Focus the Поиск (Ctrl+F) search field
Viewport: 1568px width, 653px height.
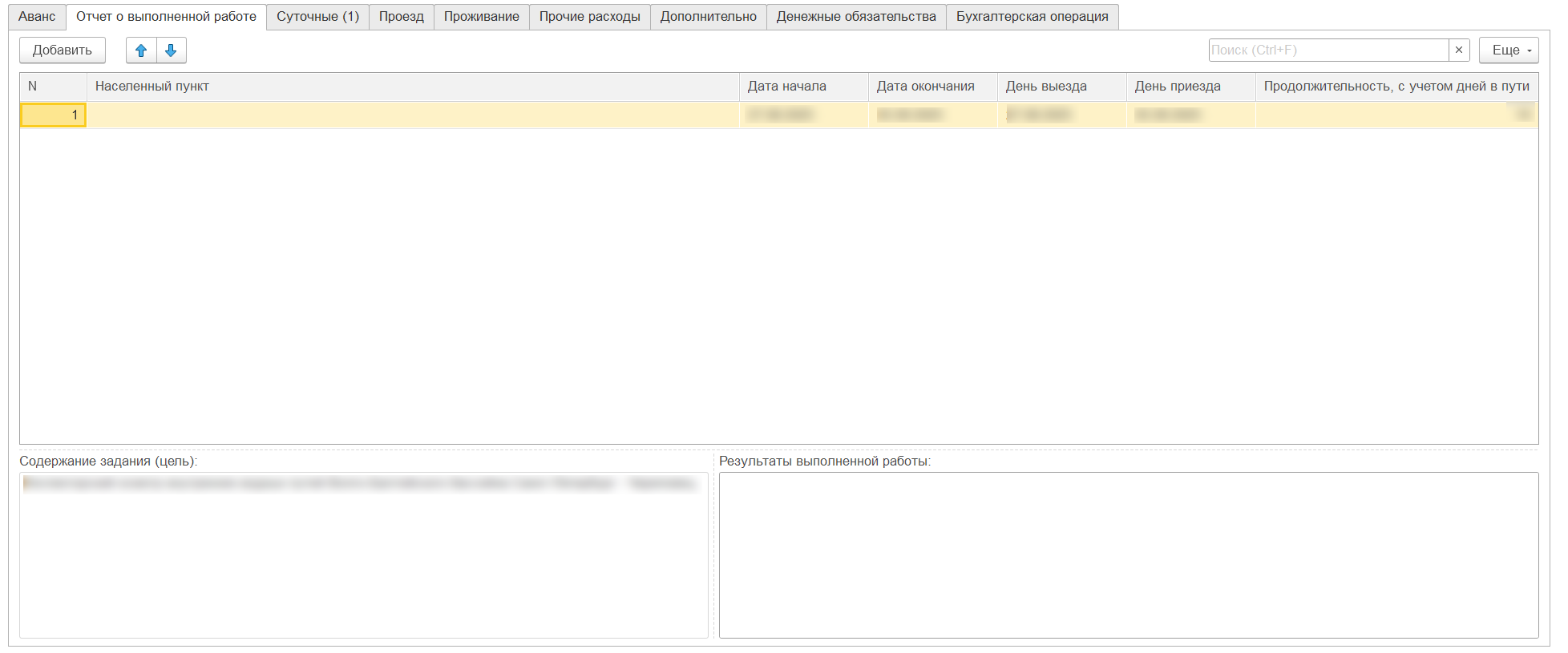pos(1328,50)
